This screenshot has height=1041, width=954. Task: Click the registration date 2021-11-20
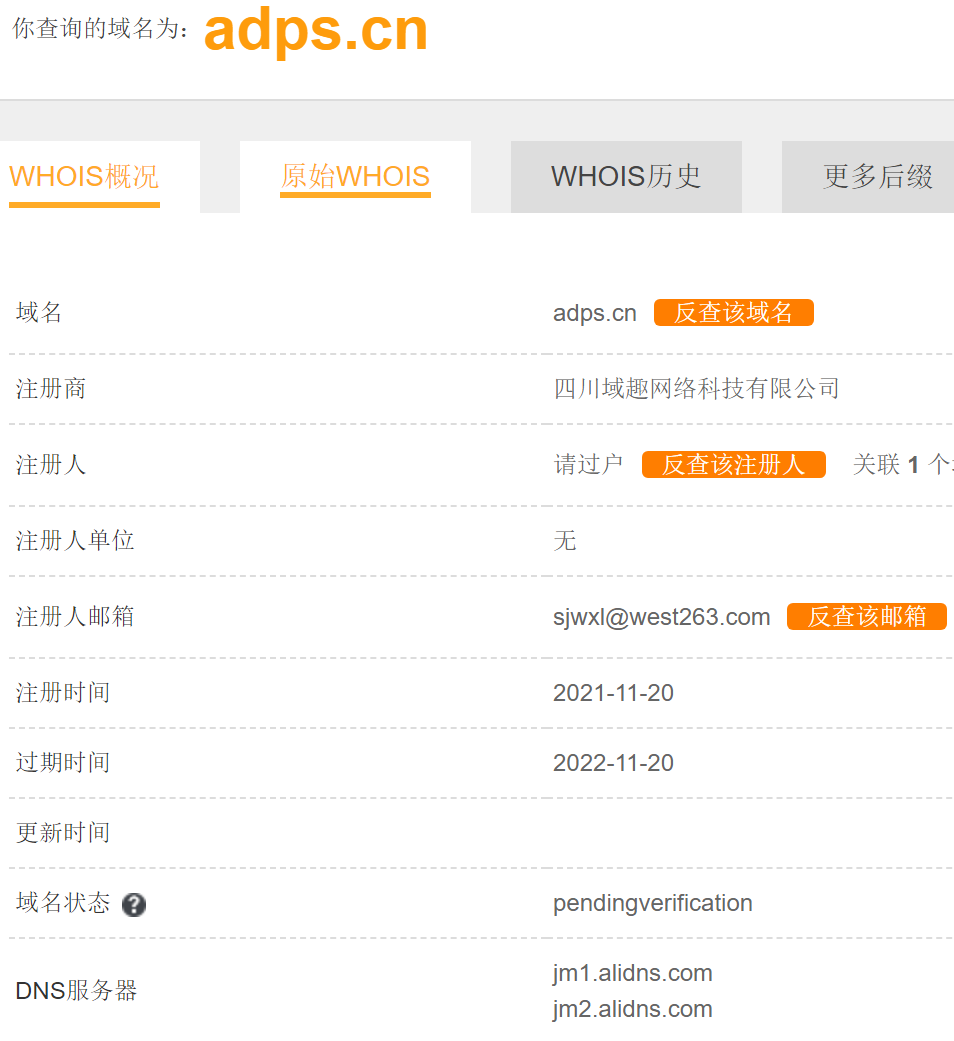click(x=613, y=693)
